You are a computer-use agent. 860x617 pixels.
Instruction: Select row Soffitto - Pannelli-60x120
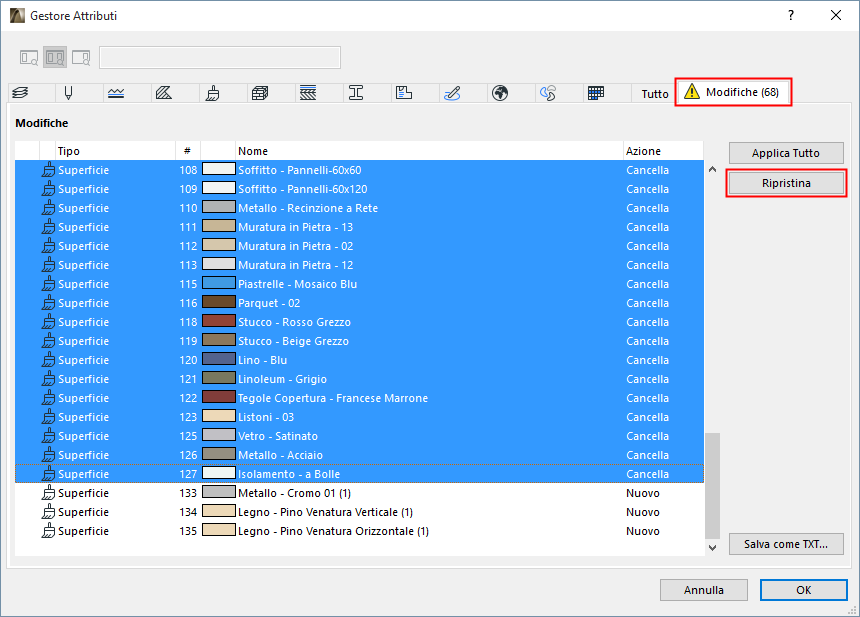[x=359, y=189]
